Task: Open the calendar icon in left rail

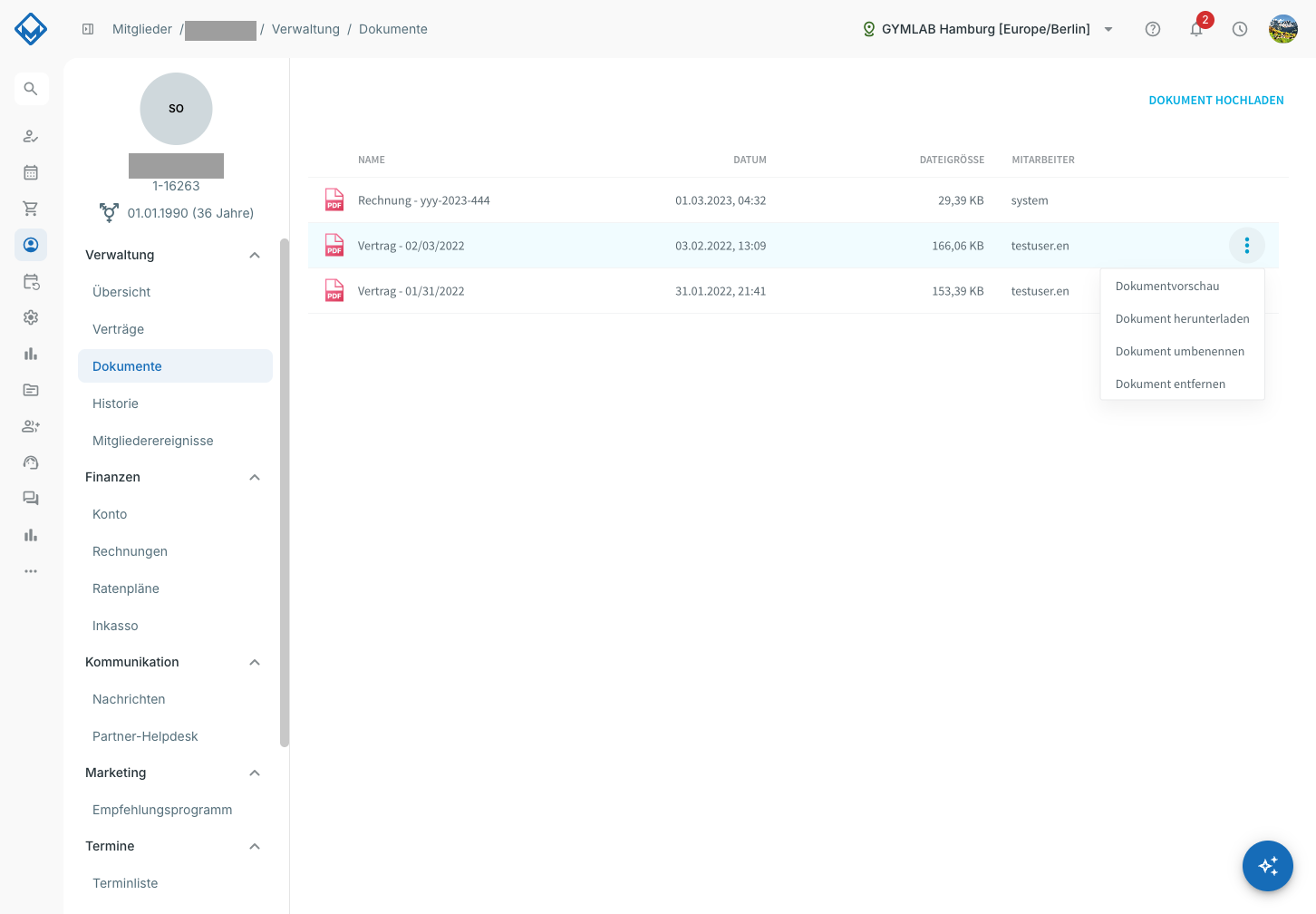Action: pyautogui.click(x=31, y=172)
